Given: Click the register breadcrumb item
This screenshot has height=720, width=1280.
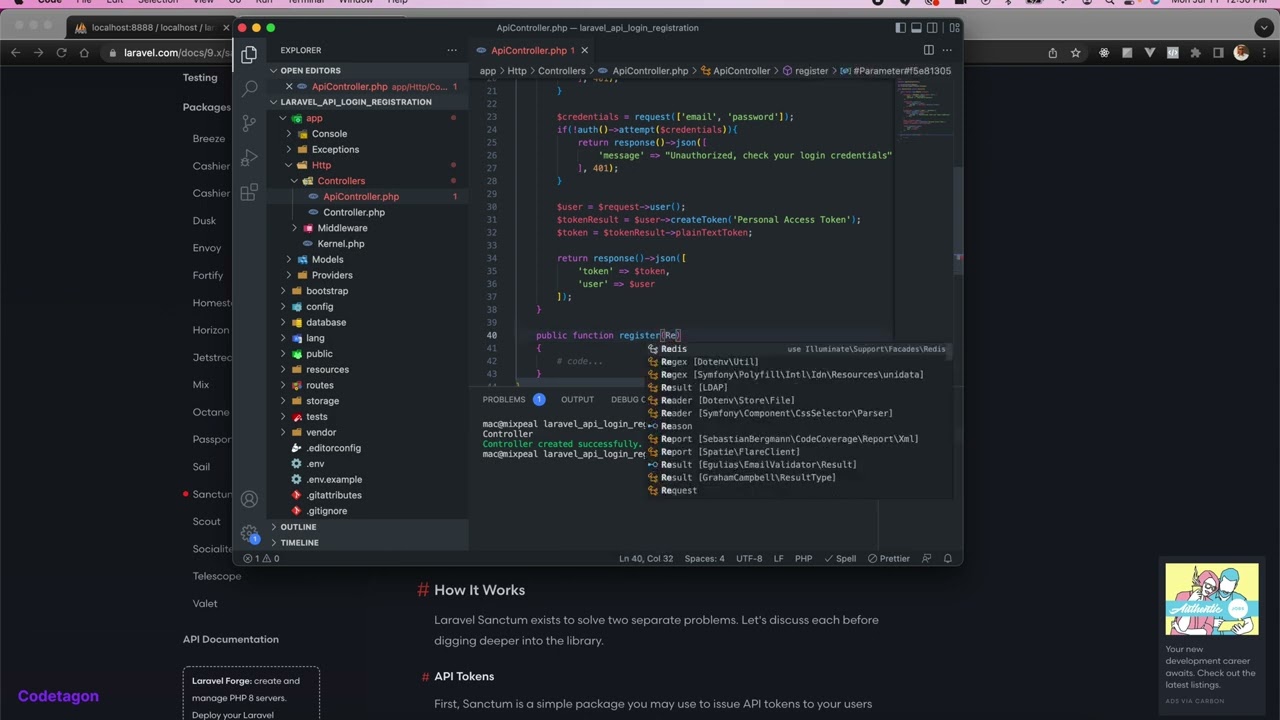Looking at the screenshot, I should pos(811,71).
